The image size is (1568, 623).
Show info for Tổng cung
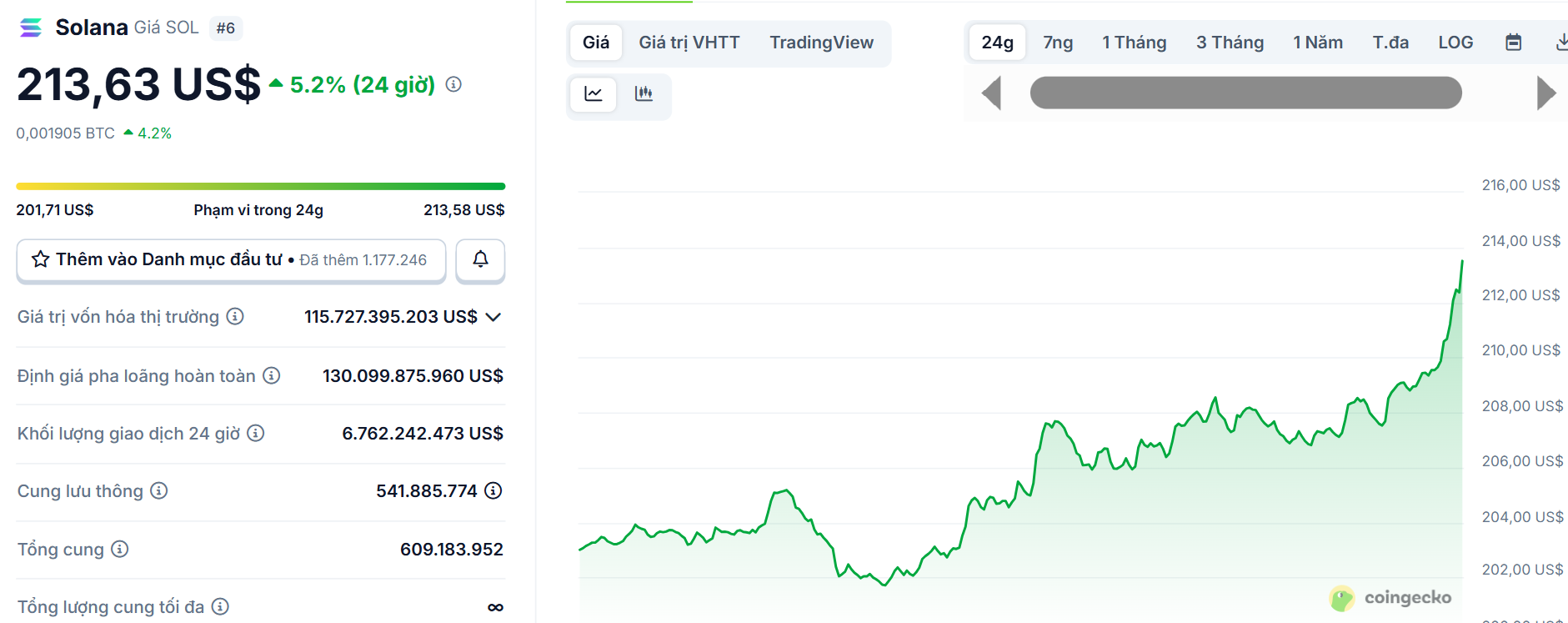coord(120,549)
